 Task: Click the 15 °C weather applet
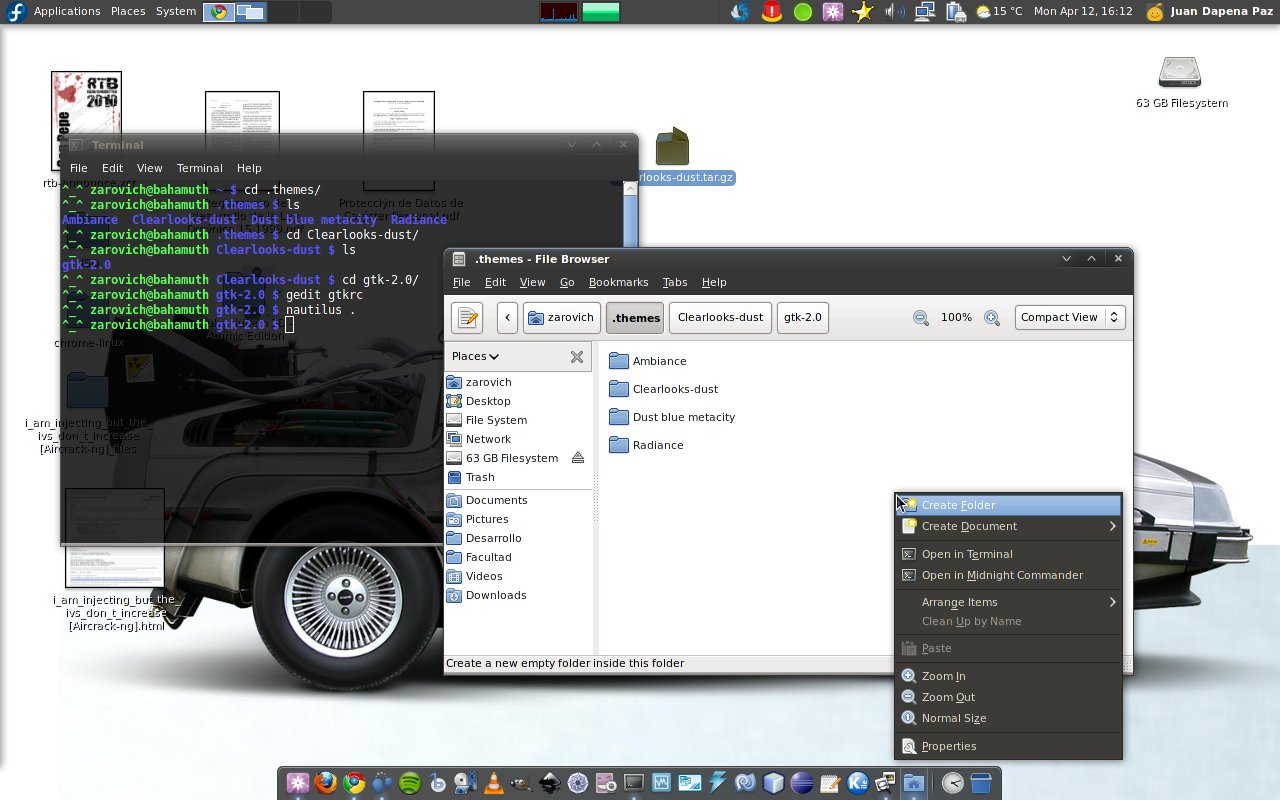(x=999, y=12)
